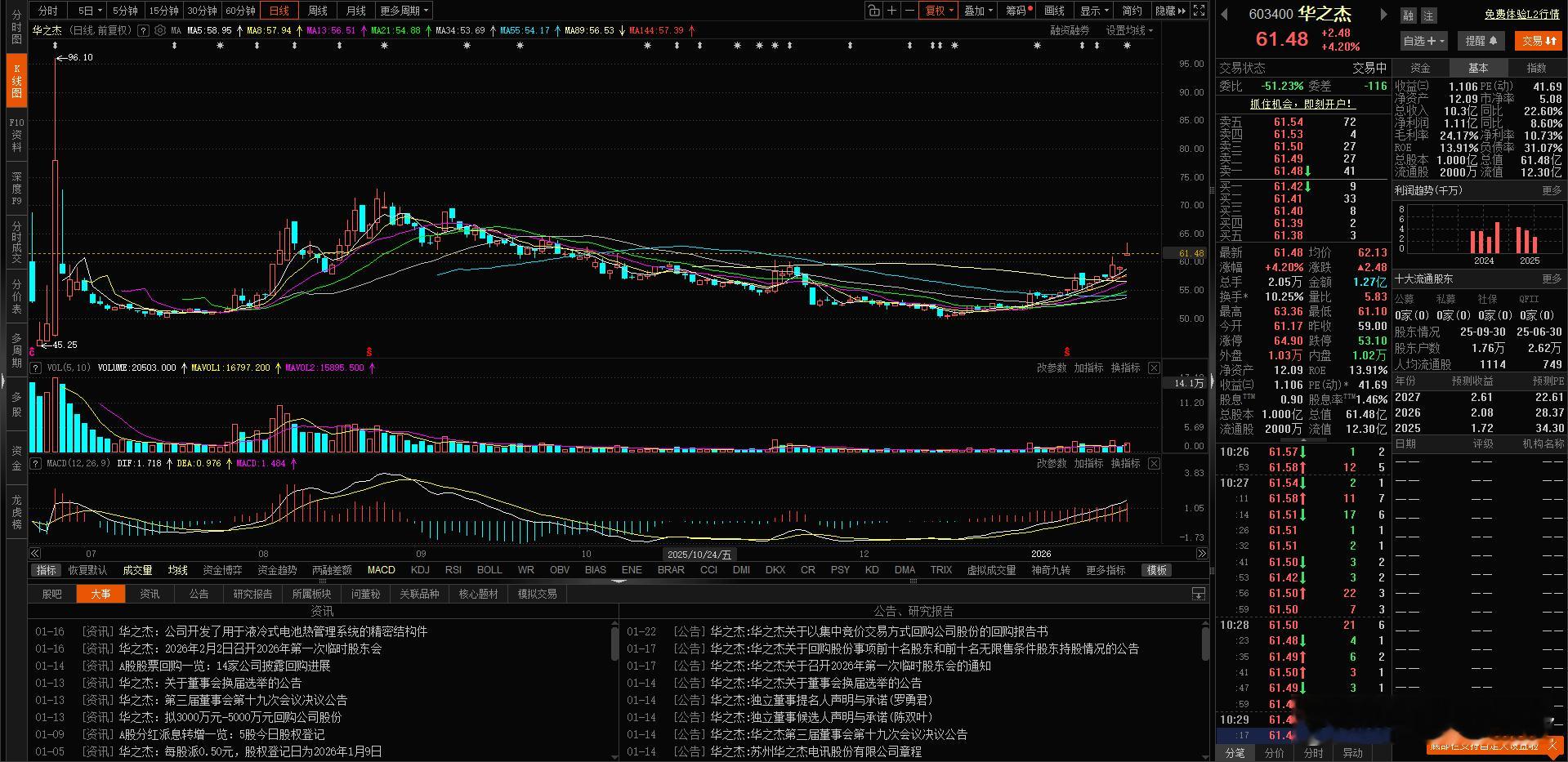The height and width of the screenshot is (762, 1568).
Task: Open the 自选+ watchlist dropdown
Action: pos(1424,41)
